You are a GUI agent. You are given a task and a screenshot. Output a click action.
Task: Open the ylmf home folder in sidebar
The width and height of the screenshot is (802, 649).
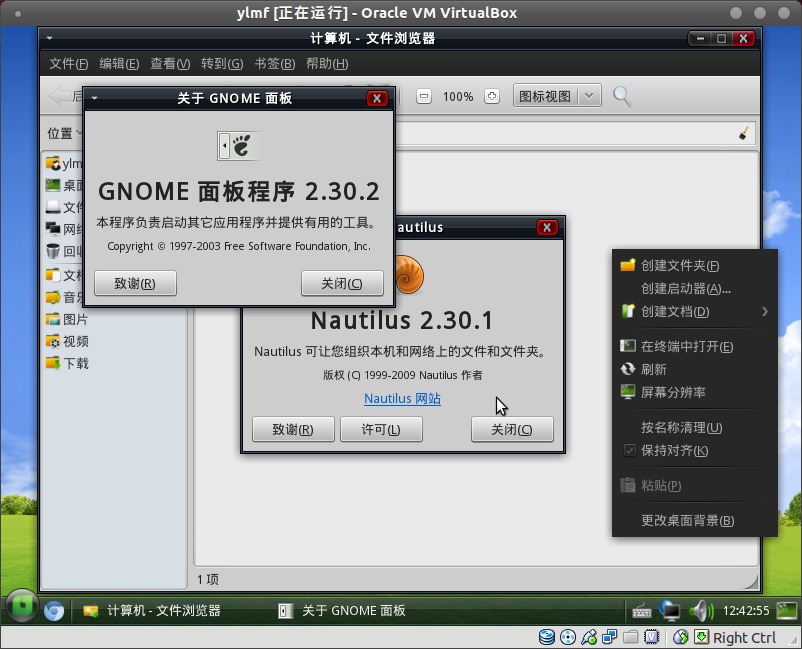point(63,164)
